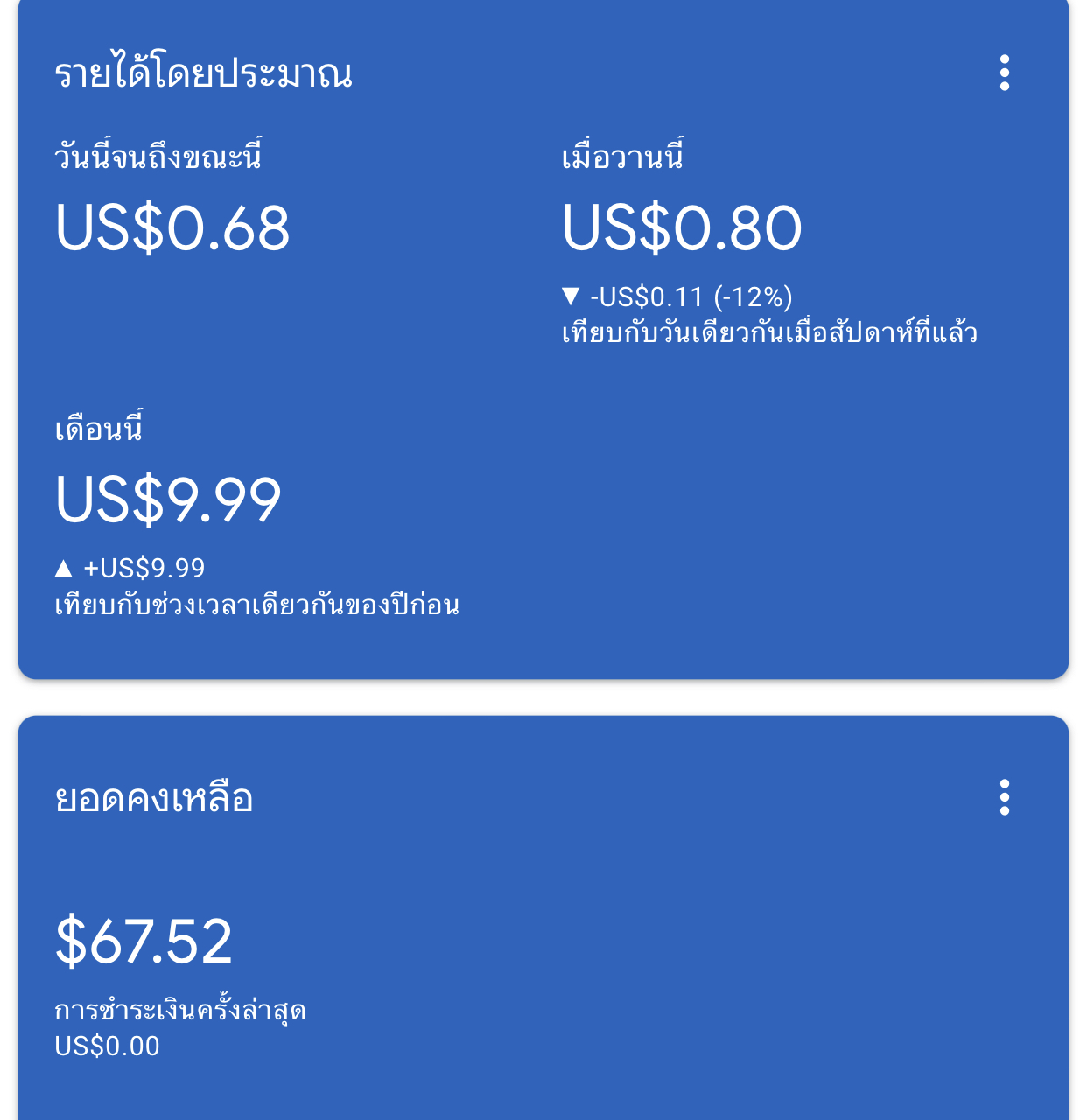Tap the เทียบกับวันเดียวกันเมื่อสัปดาห์ที่แล้ว comparison text
This screenshot has width=1087, height=1120.
pos(769,333)
